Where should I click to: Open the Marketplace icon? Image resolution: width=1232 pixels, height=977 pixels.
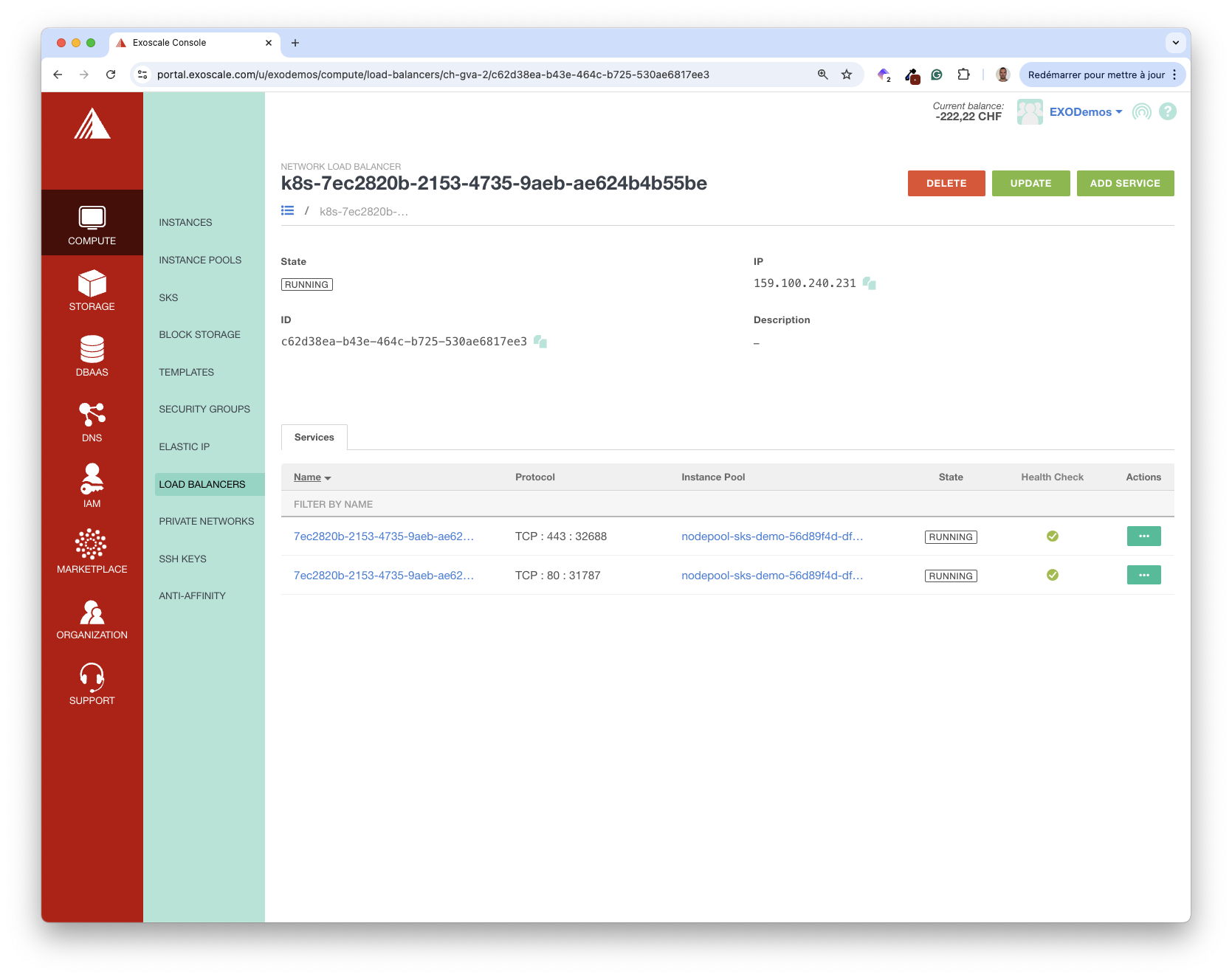tap(92, 545)
